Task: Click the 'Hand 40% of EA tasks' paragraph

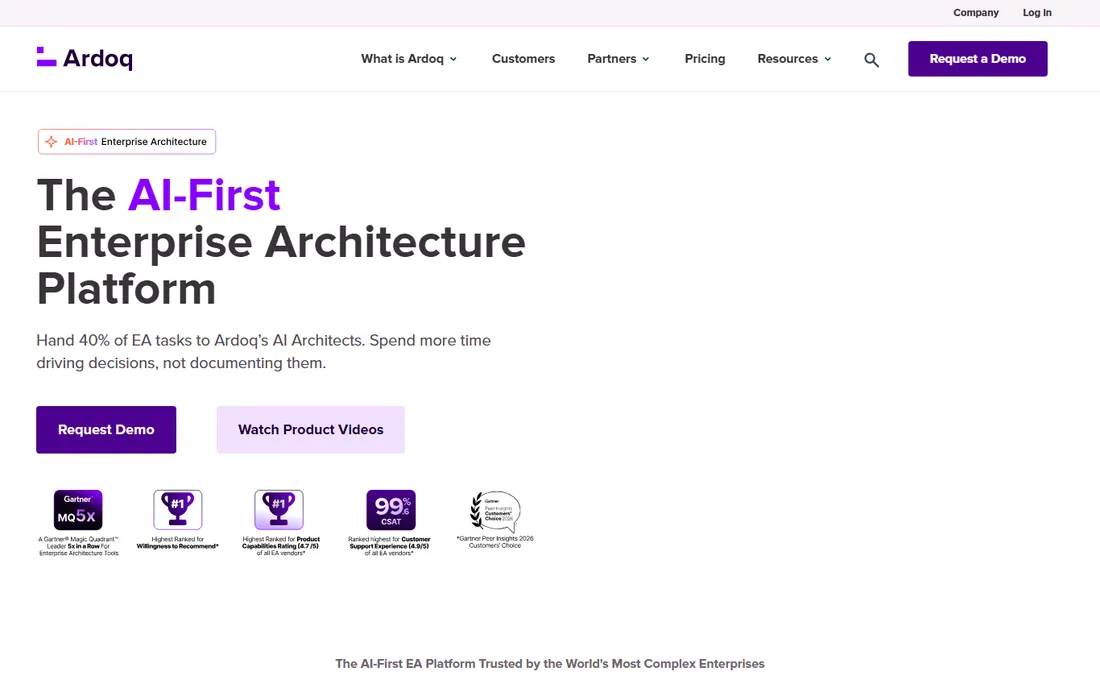Action: tap(264, 351)
